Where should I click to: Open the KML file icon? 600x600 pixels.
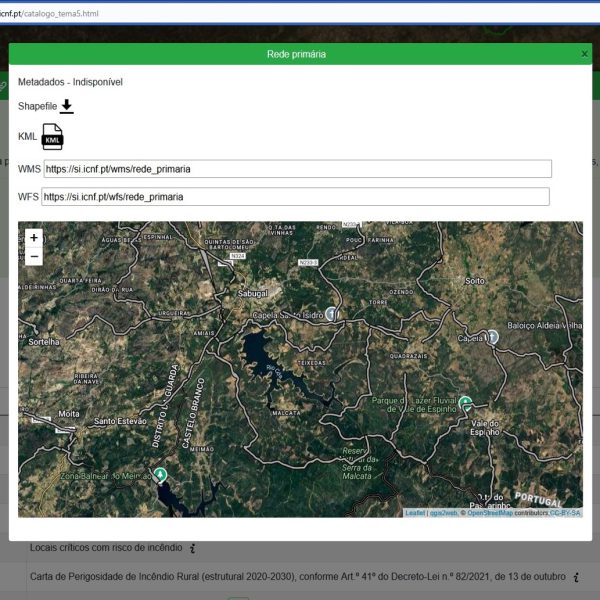click(53, 137)
